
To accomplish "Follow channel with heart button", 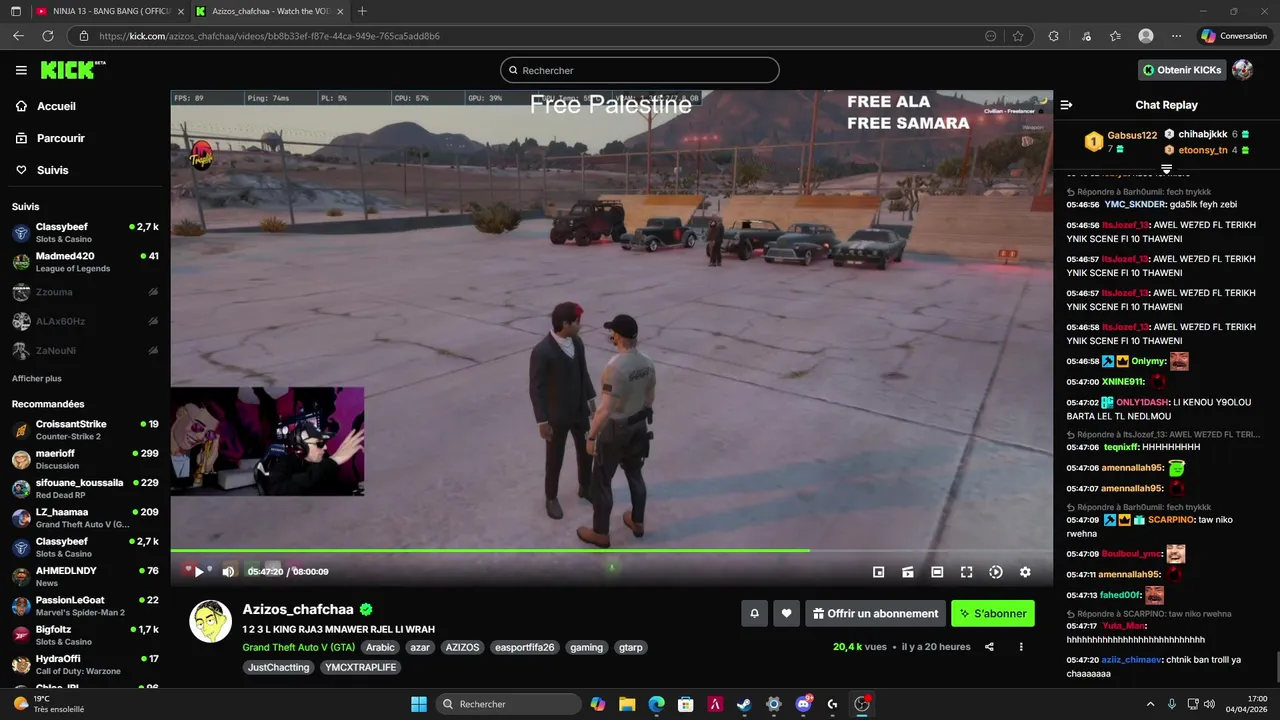I will coord(787,614).
